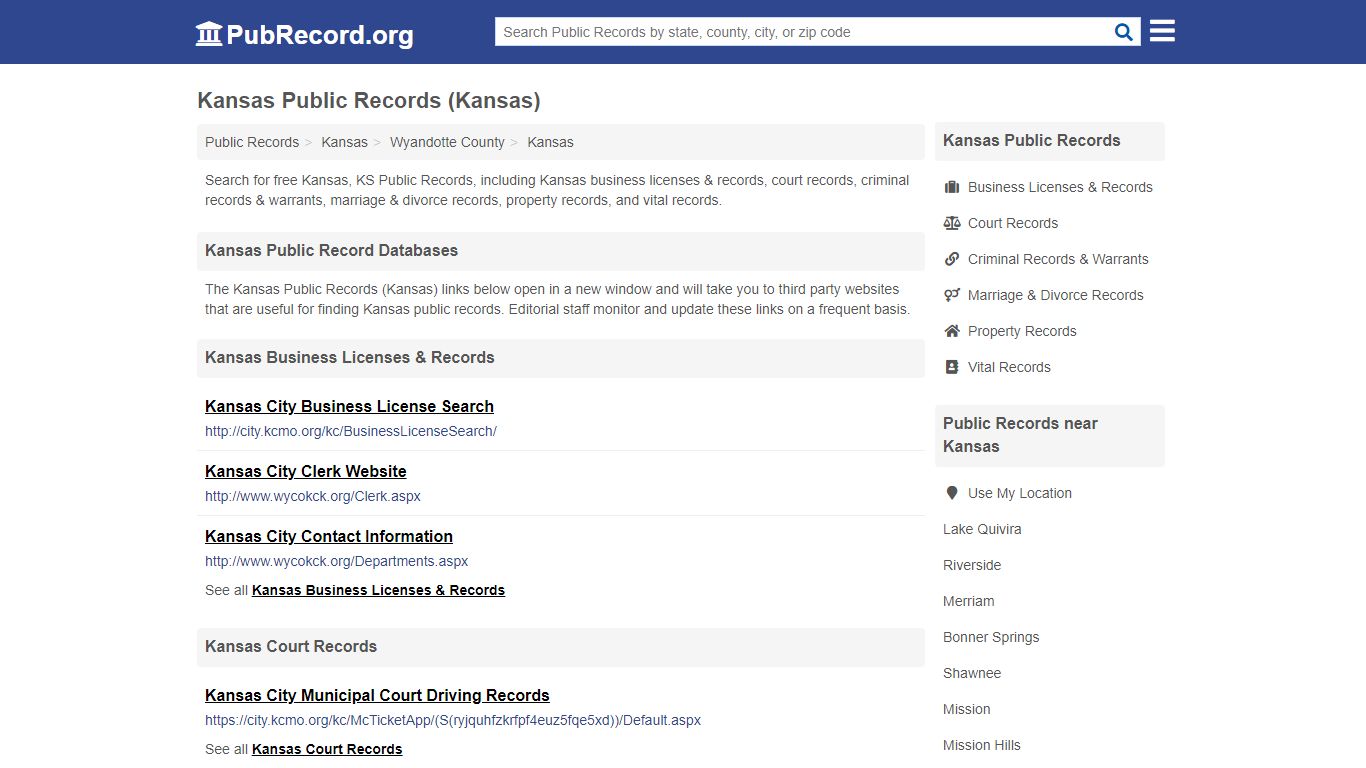Open Kansas City Contact Information link
1366x768 pixels.
(x=329, y=536)
